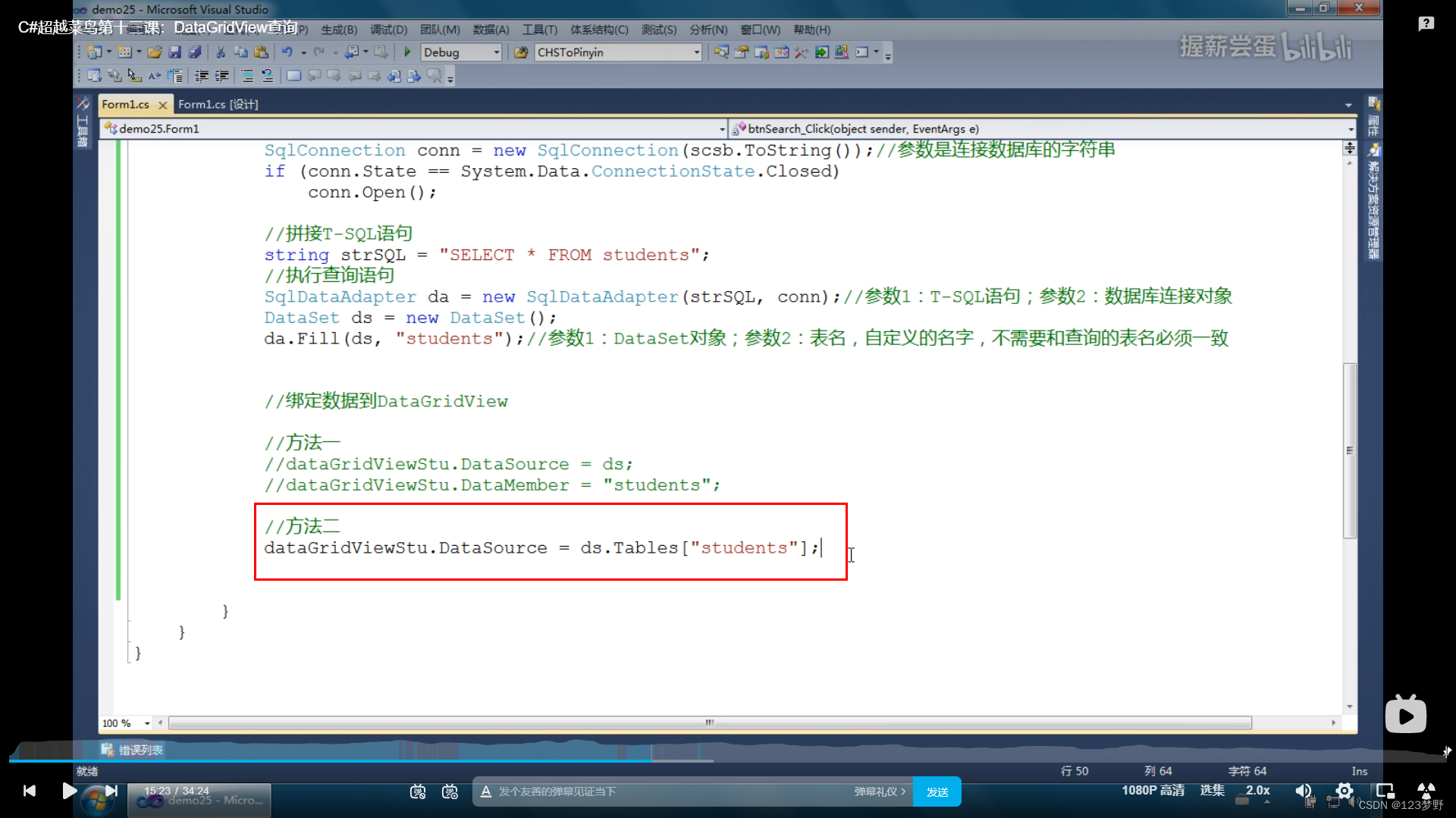Click the 发送 send button
1456x818 pixels.
tap(937, 791)
